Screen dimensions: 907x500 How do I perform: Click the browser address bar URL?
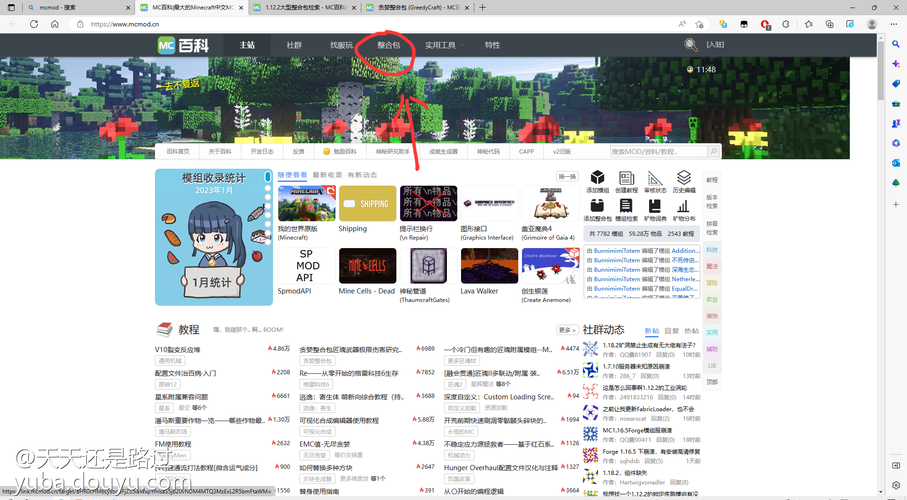(x=124, y=24)
